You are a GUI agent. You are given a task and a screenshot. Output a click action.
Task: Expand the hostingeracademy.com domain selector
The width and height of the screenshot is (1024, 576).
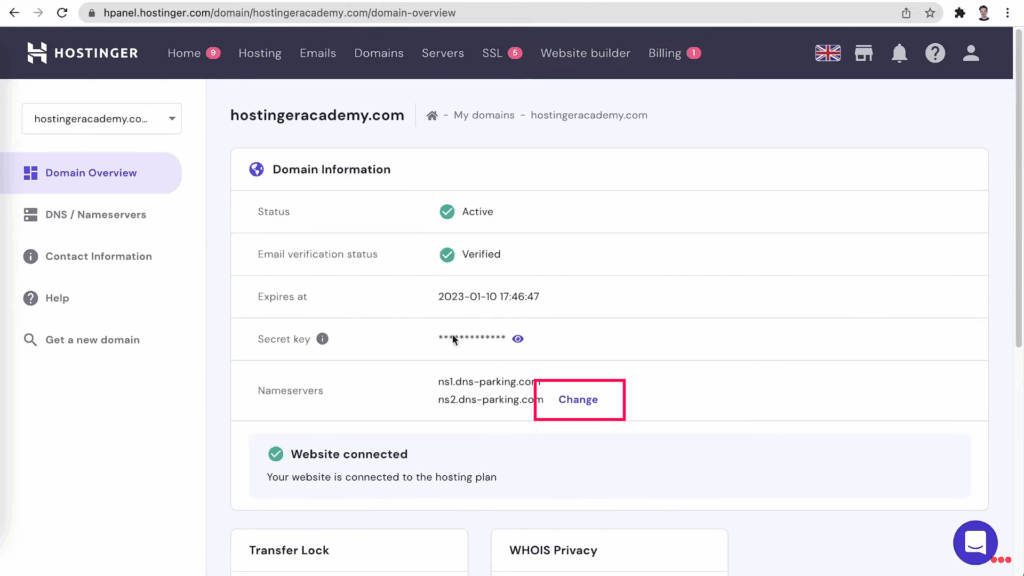[x=101, y=118]
